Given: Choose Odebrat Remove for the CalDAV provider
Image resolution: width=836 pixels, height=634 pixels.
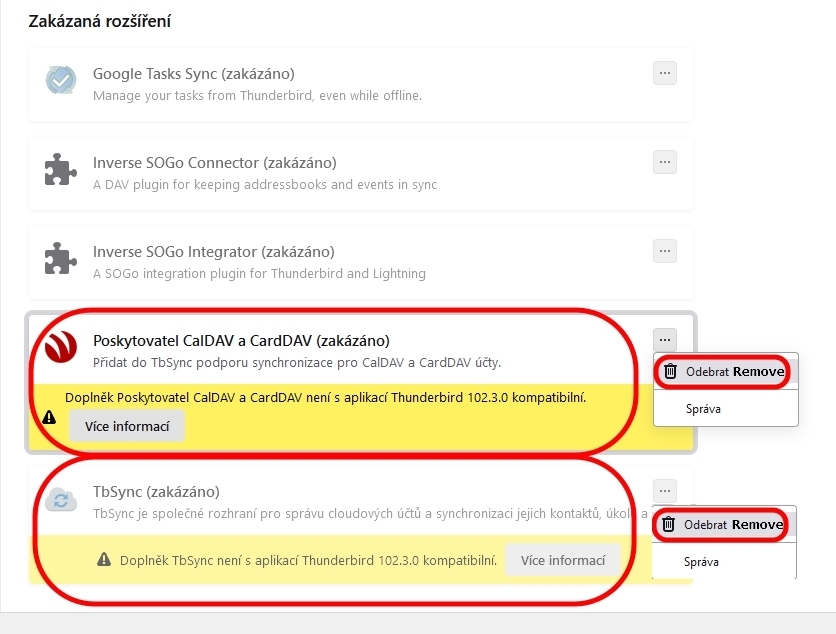Looking at the screenshot, I should point(726,372).
